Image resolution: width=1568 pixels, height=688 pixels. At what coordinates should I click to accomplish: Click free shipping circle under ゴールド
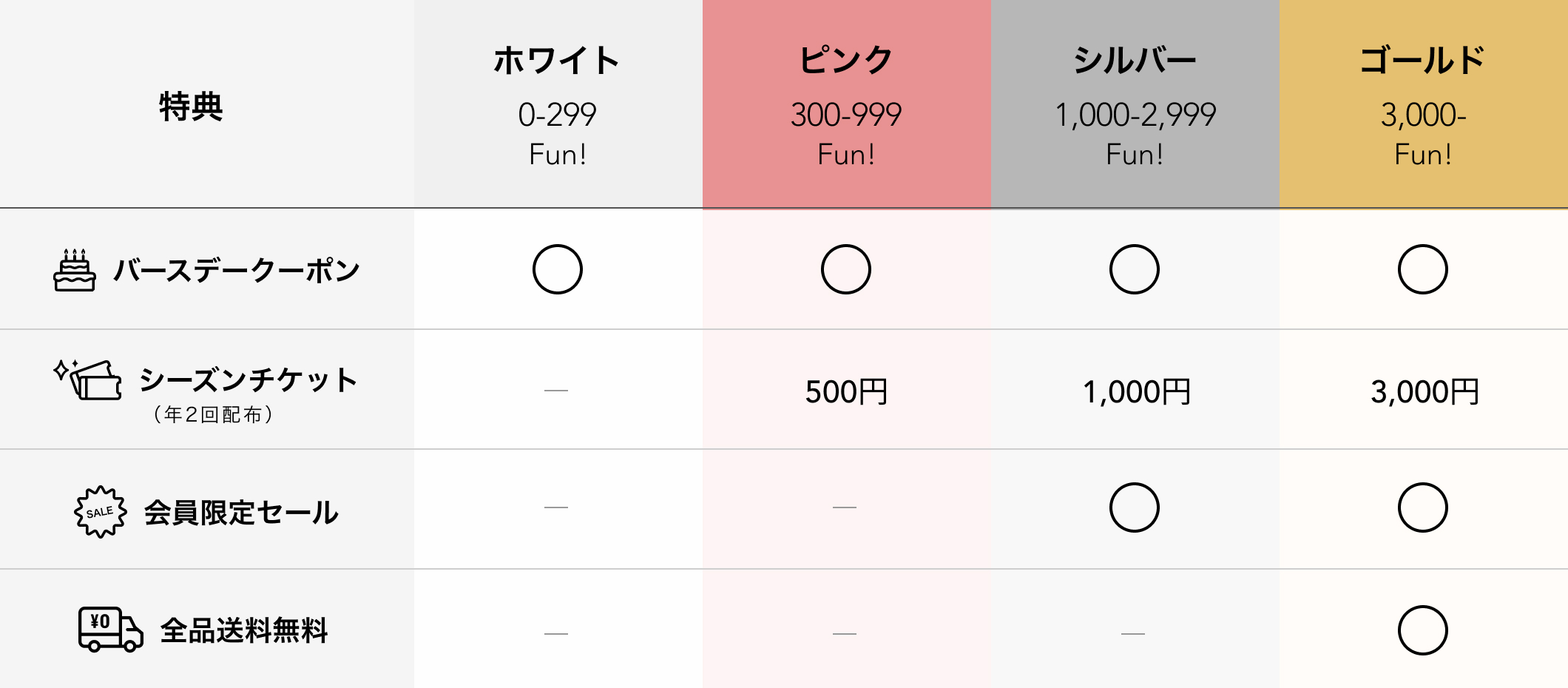point(1422,630)
